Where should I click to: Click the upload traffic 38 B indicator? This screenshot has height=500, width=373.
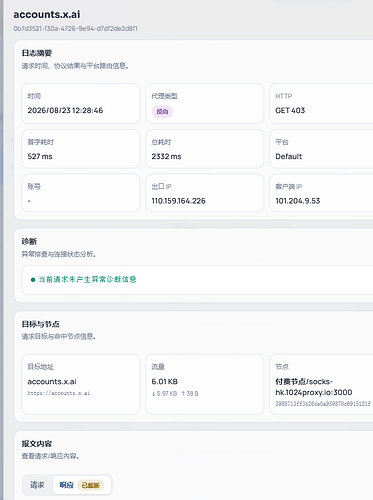point(190,394)
